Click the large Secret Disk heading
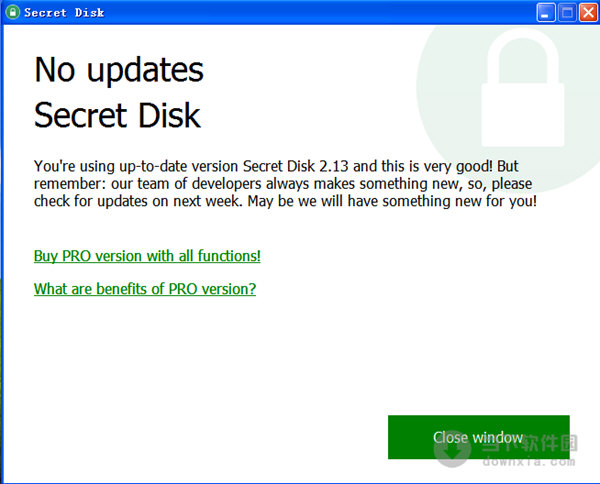The image size is (600, 484). coord(117,115)
